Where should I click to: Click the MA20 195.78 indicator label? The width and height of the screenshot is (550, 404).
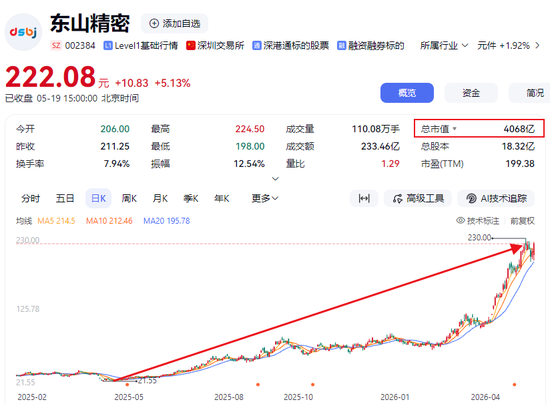pyautogui.click(x=167, y=221)
